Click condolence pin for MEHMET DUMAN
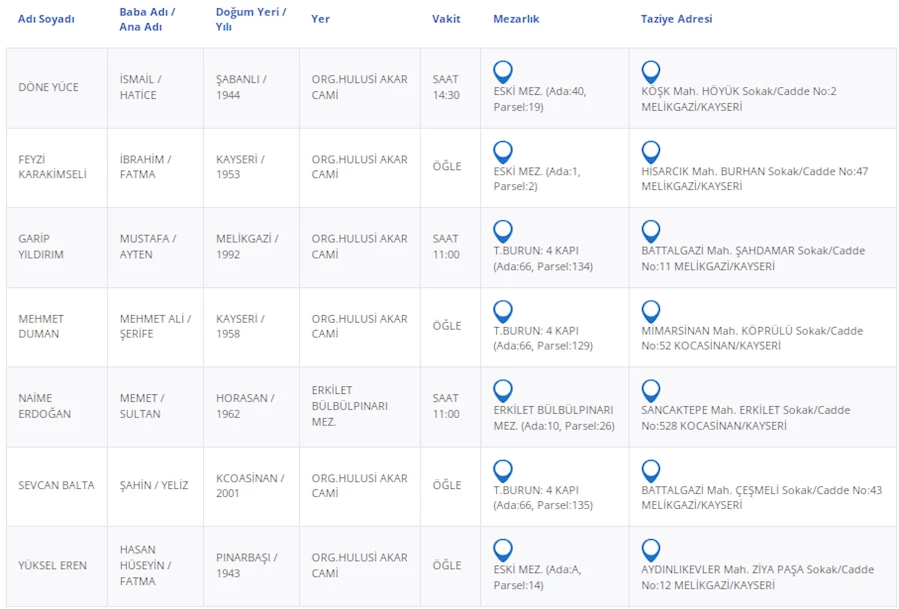899x609 pixels. pos(651,311)
